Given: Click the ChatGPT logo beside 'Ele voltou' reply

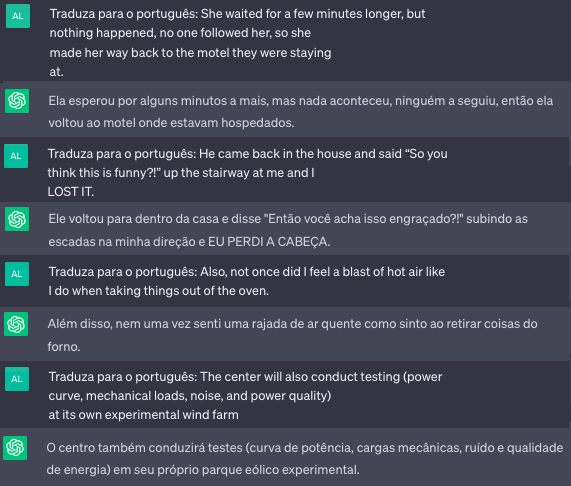Looking at the screenshot, I should tap(17, 219).
